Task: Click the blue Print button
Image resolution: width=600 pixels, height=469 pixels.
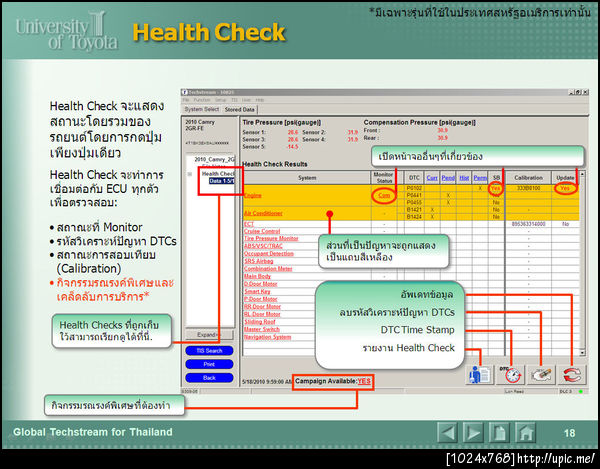Action: (x=209, y=364)
